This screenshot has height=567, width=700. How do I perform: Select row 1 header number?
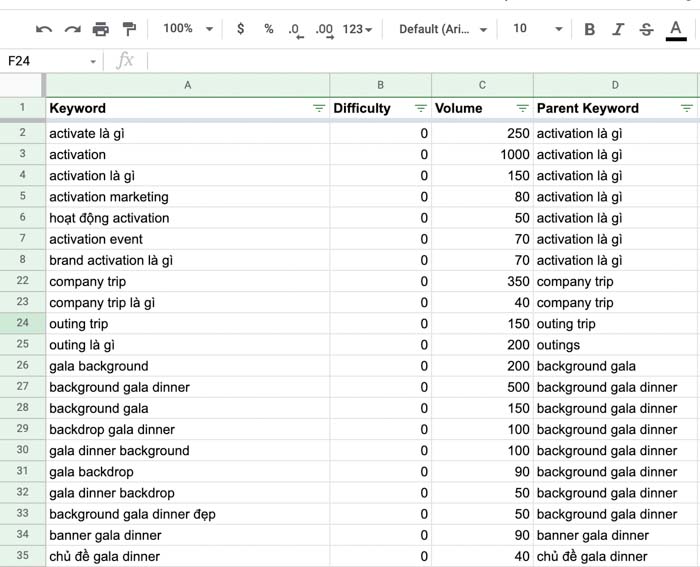tap(22, 108)
